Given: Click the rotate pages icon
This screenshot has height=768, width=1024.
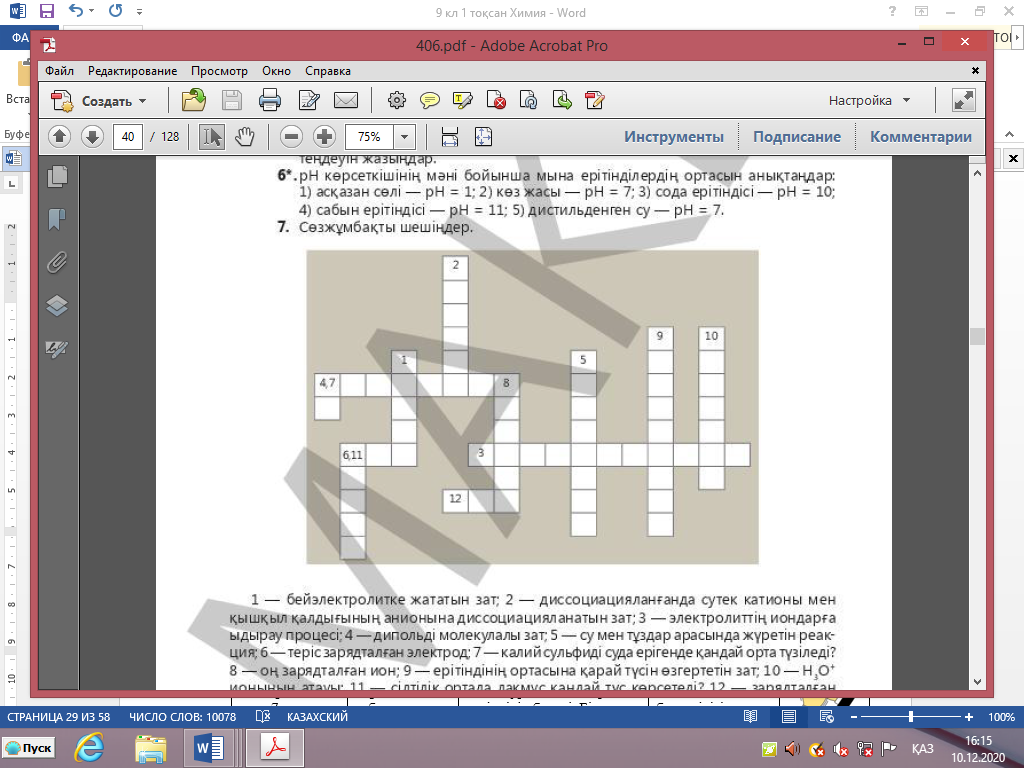Looking at the screenshot, I should (528, 101).
